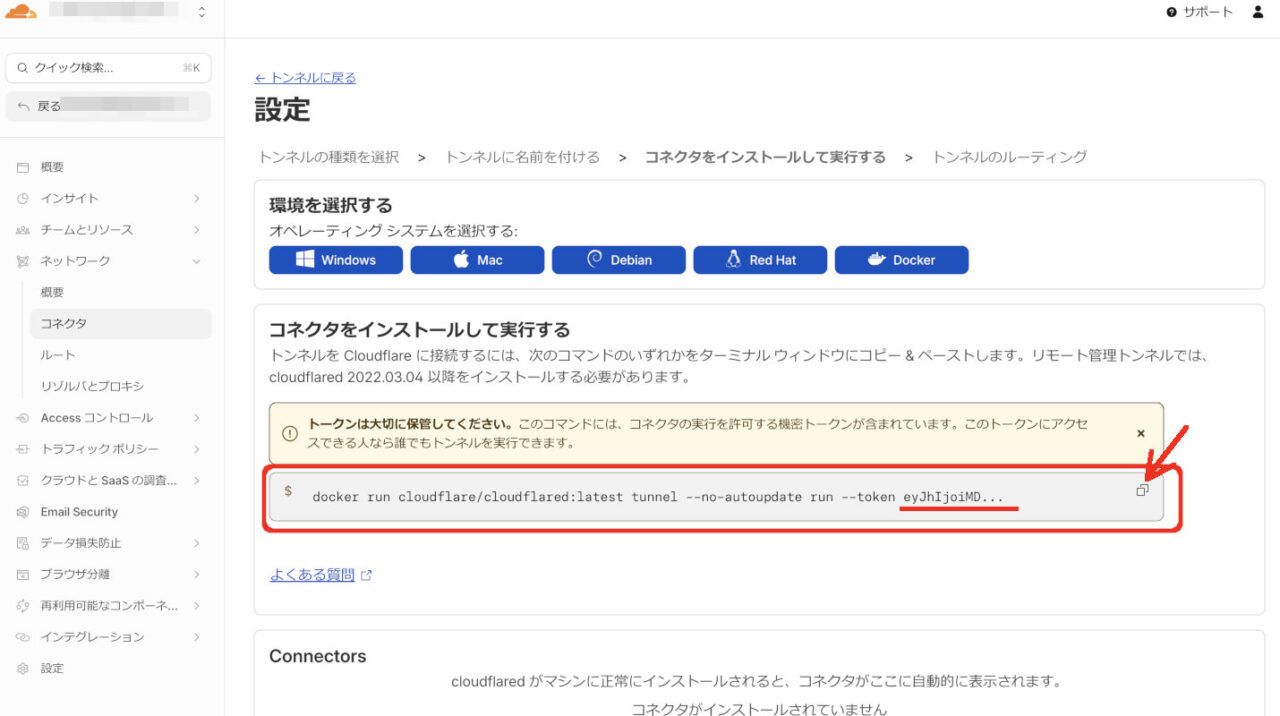1280x716 pixels.
Task: Open ルート in the sidebar
Action: 58,355
